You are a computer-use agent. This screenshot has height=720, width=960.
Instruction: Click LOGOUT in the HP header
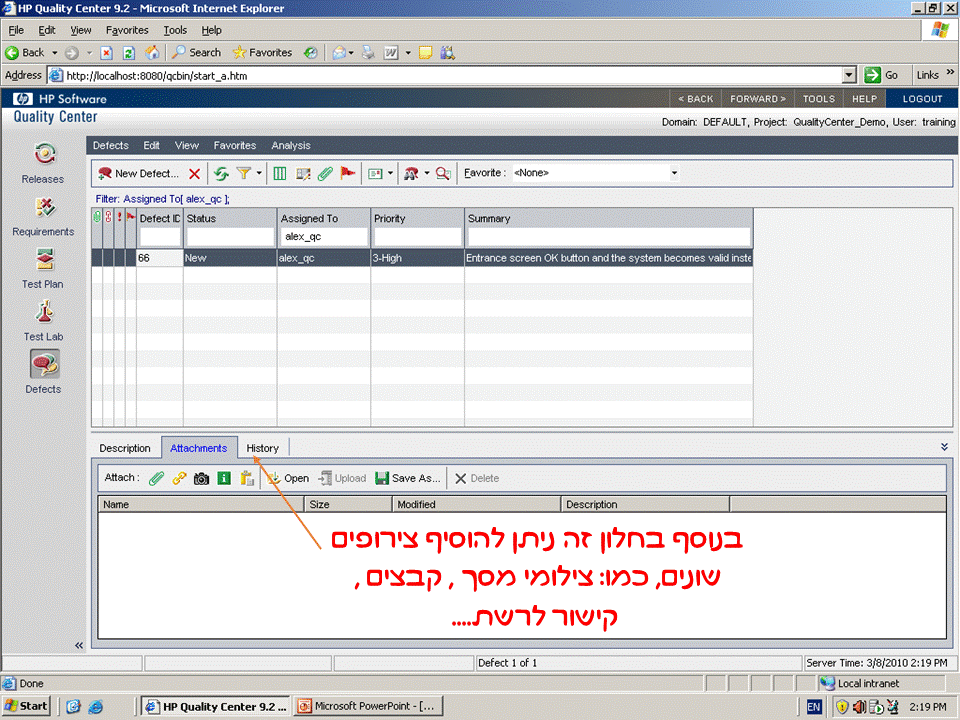pyautogui.click(x=922, y=99)
